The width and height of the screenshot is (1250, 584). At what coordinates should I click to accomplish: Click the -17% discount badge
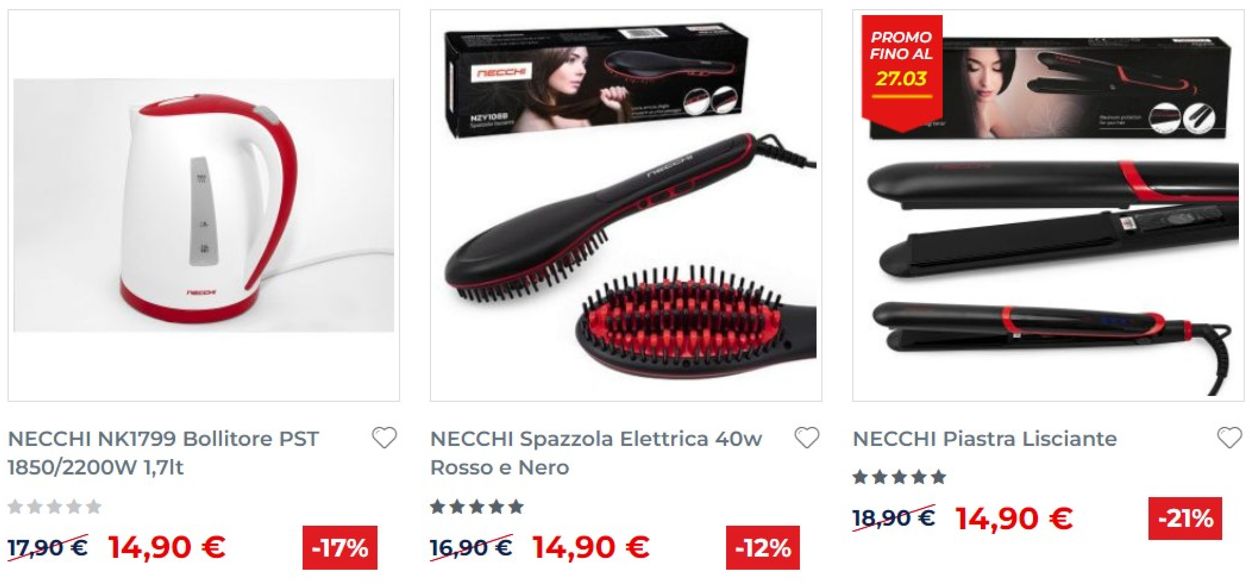[x=340, y=547]
